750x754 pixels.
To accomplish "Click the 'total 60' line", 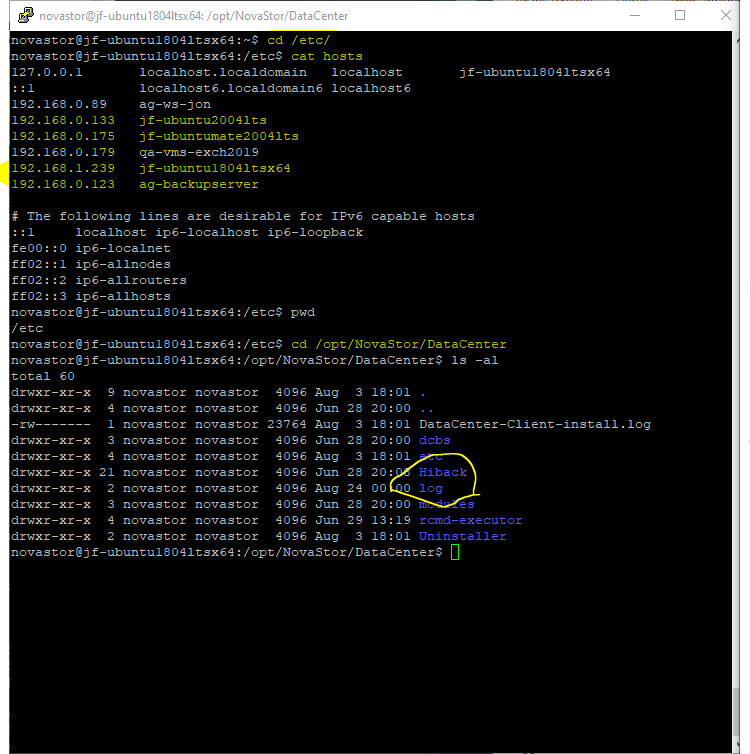I will 43,376.
